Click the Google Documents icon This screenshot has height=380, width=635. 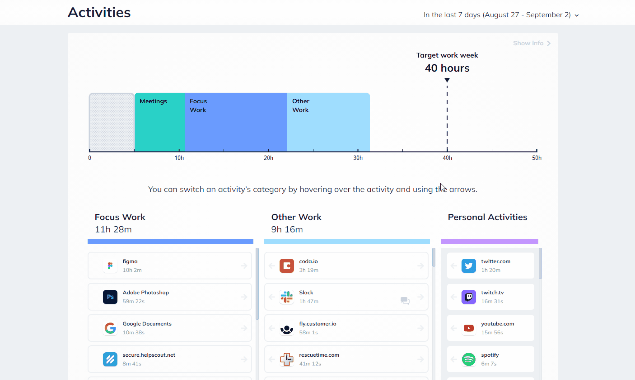[110, 328]
